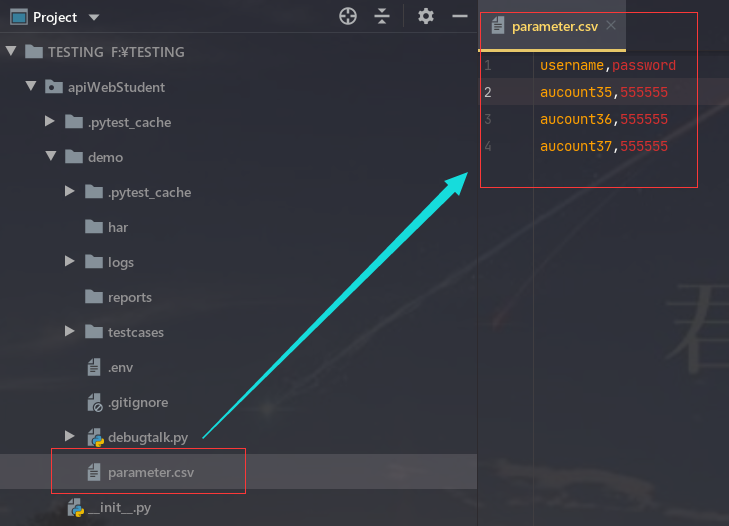Viewport: 729px width, 526px height.
Task: Close the parameter.csv tab
Action: pyautogui.click(x=611, y=26)
